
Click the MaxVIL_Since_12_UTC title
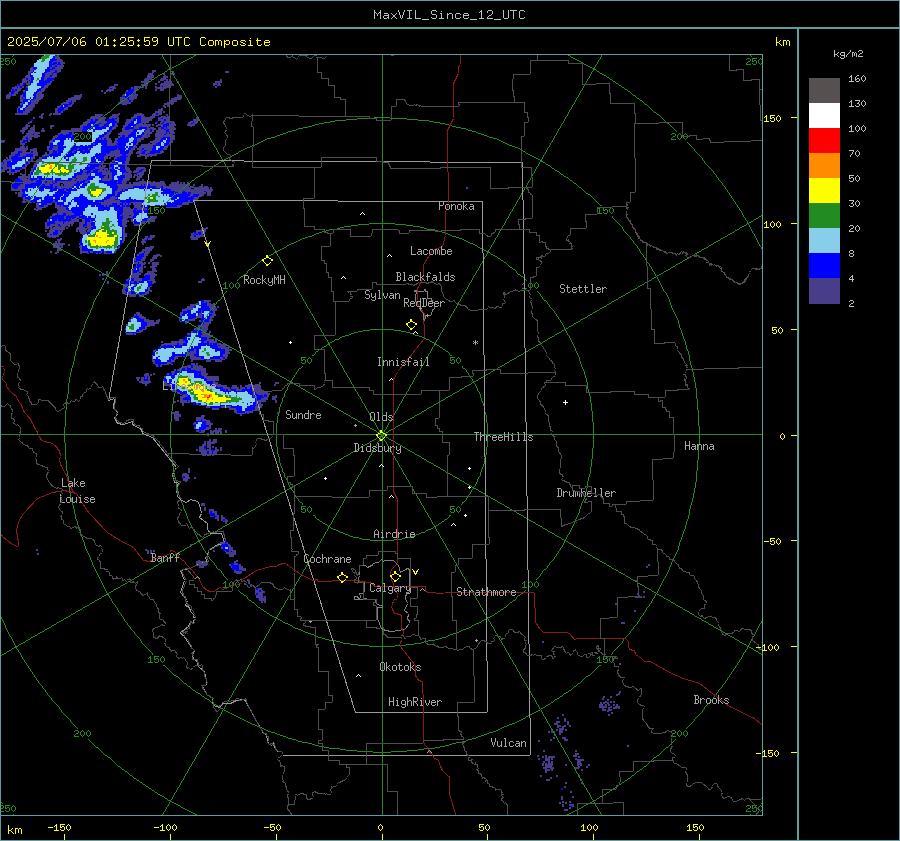tap(449, 15)
